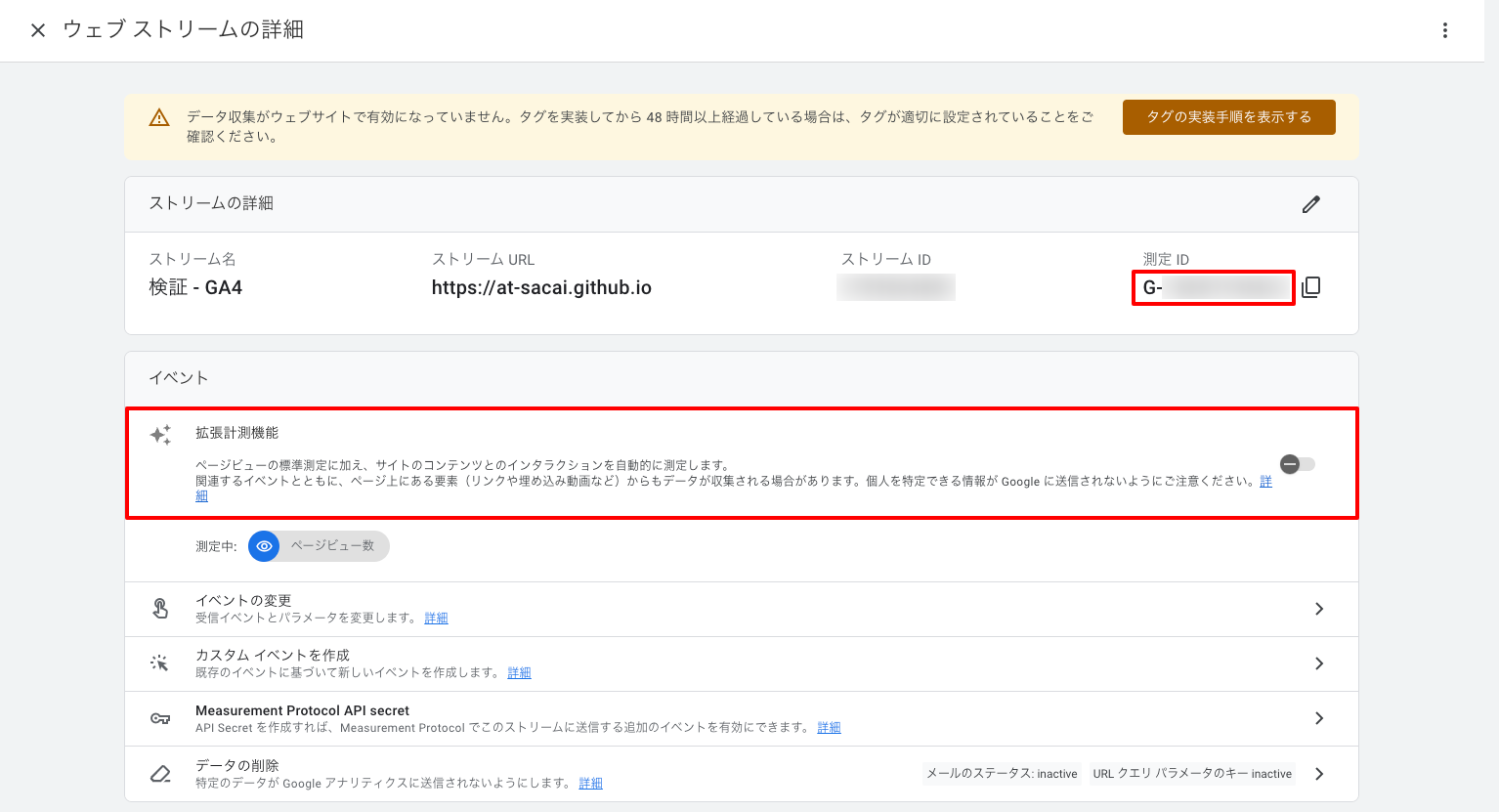Click タグの実装手順を表示する button
The width and height of the screenshot is (1499, 812).
click(x=1228, y=117)
